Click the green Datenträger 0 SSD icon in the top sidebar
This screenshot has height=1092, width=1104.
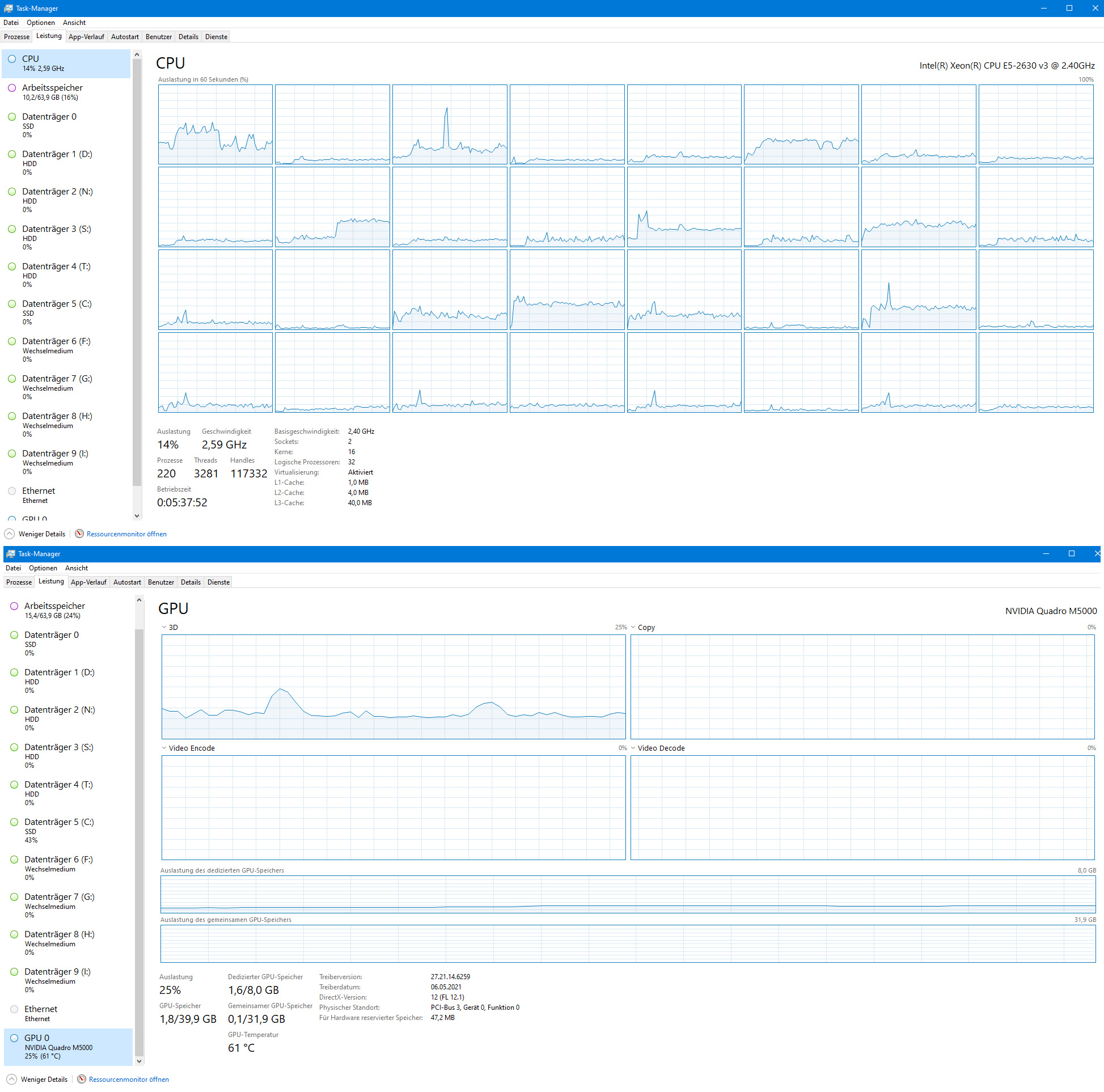[11, 117]
